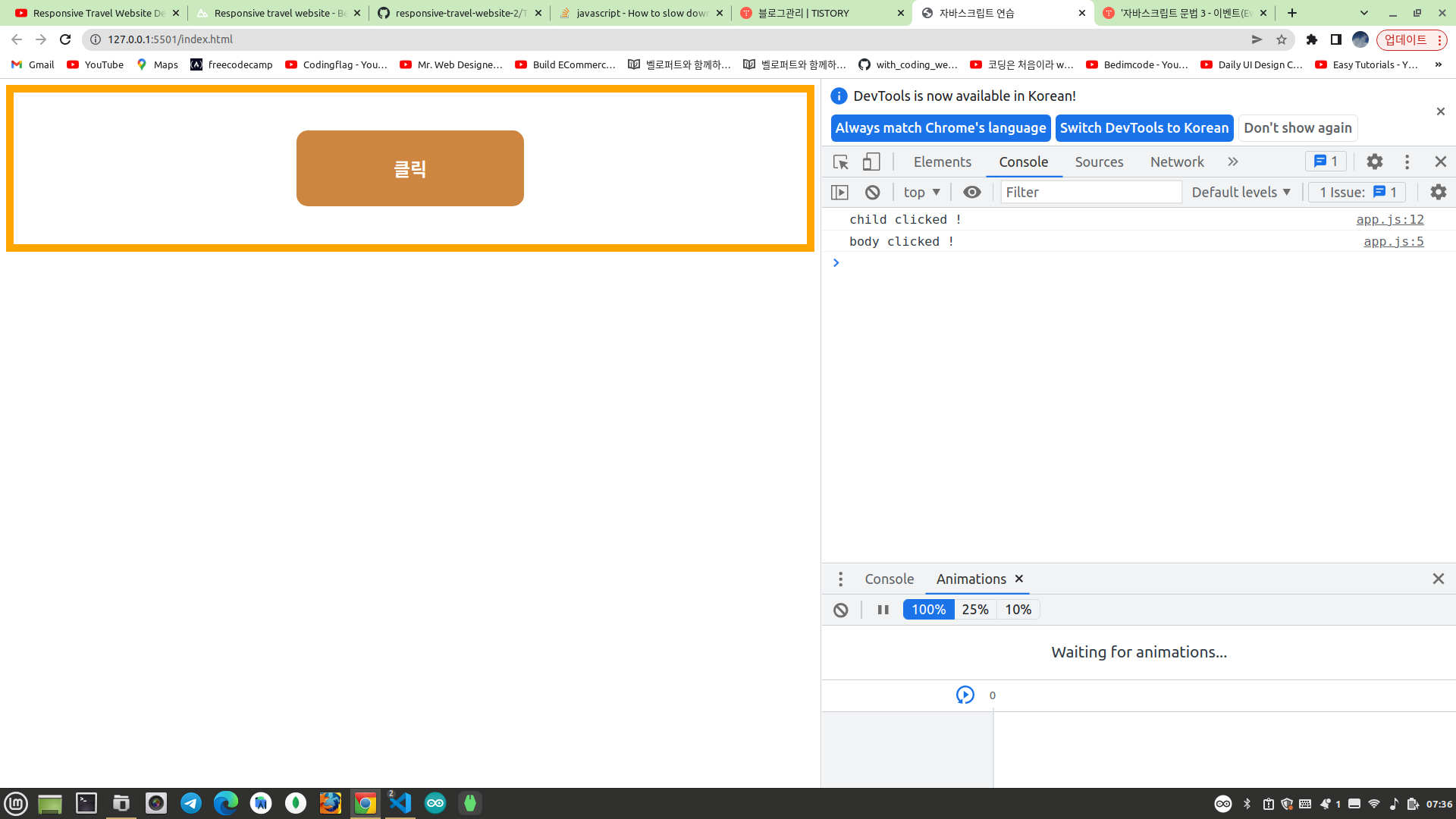1456x819 pixels.
Task: Pause all animations button
Action: 883,610
